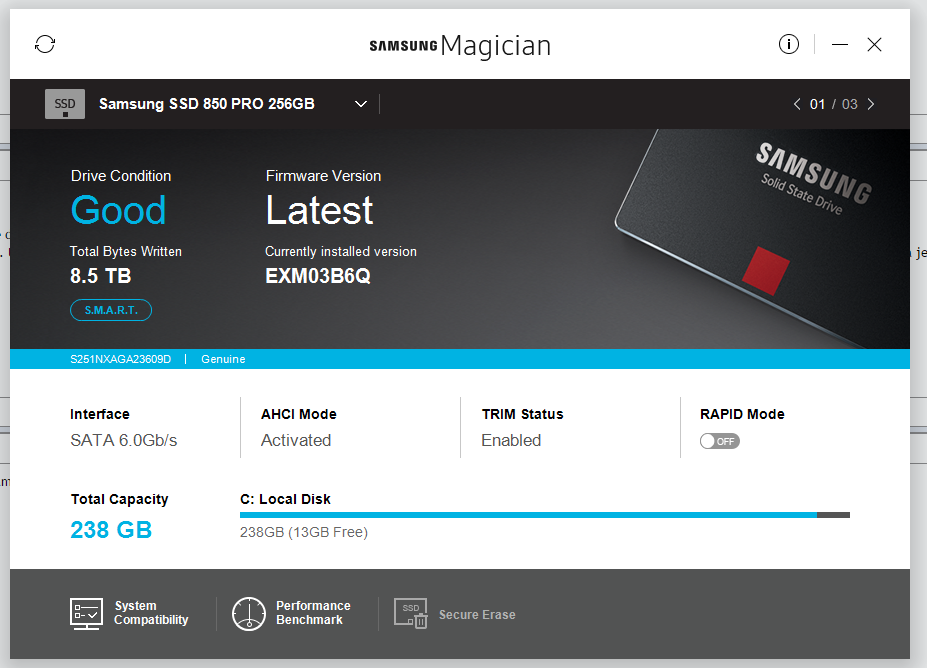
Task: Toggle the RAPID Mode switch
Action: [x=719, y=441]
